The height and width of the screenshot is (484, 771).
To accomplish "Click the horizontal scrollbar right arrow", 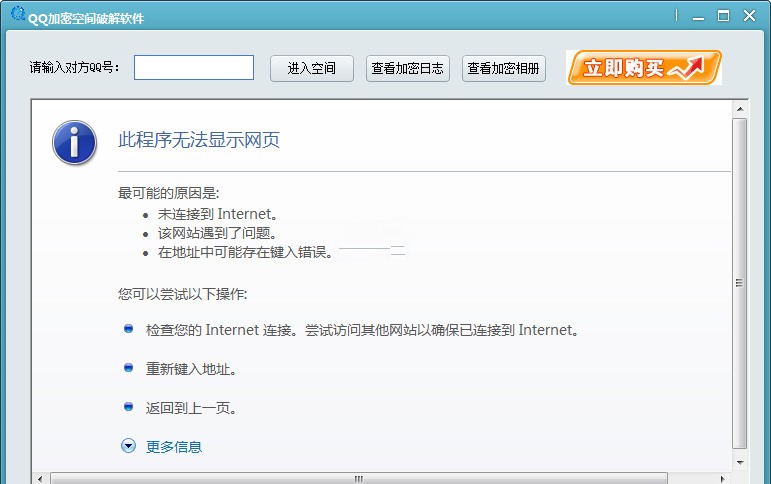I will 723,478.
